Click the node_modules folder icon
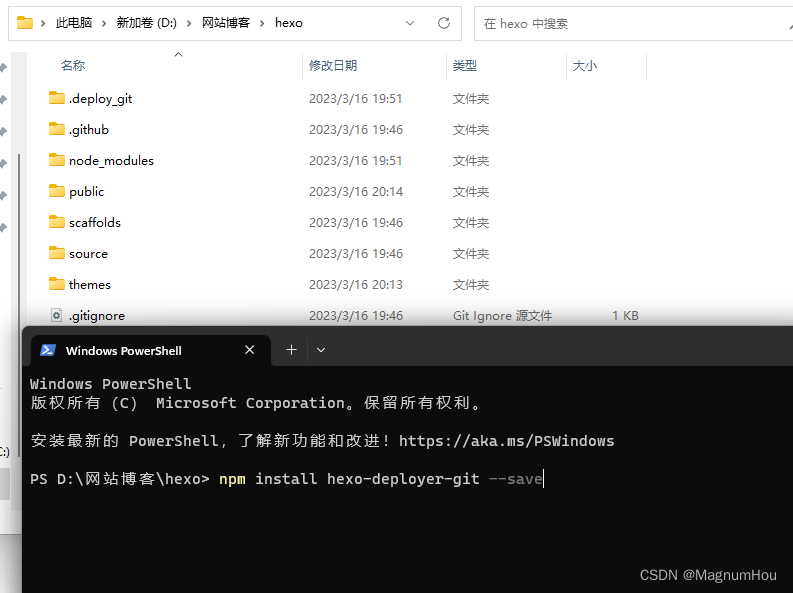 tap(56, 160)
